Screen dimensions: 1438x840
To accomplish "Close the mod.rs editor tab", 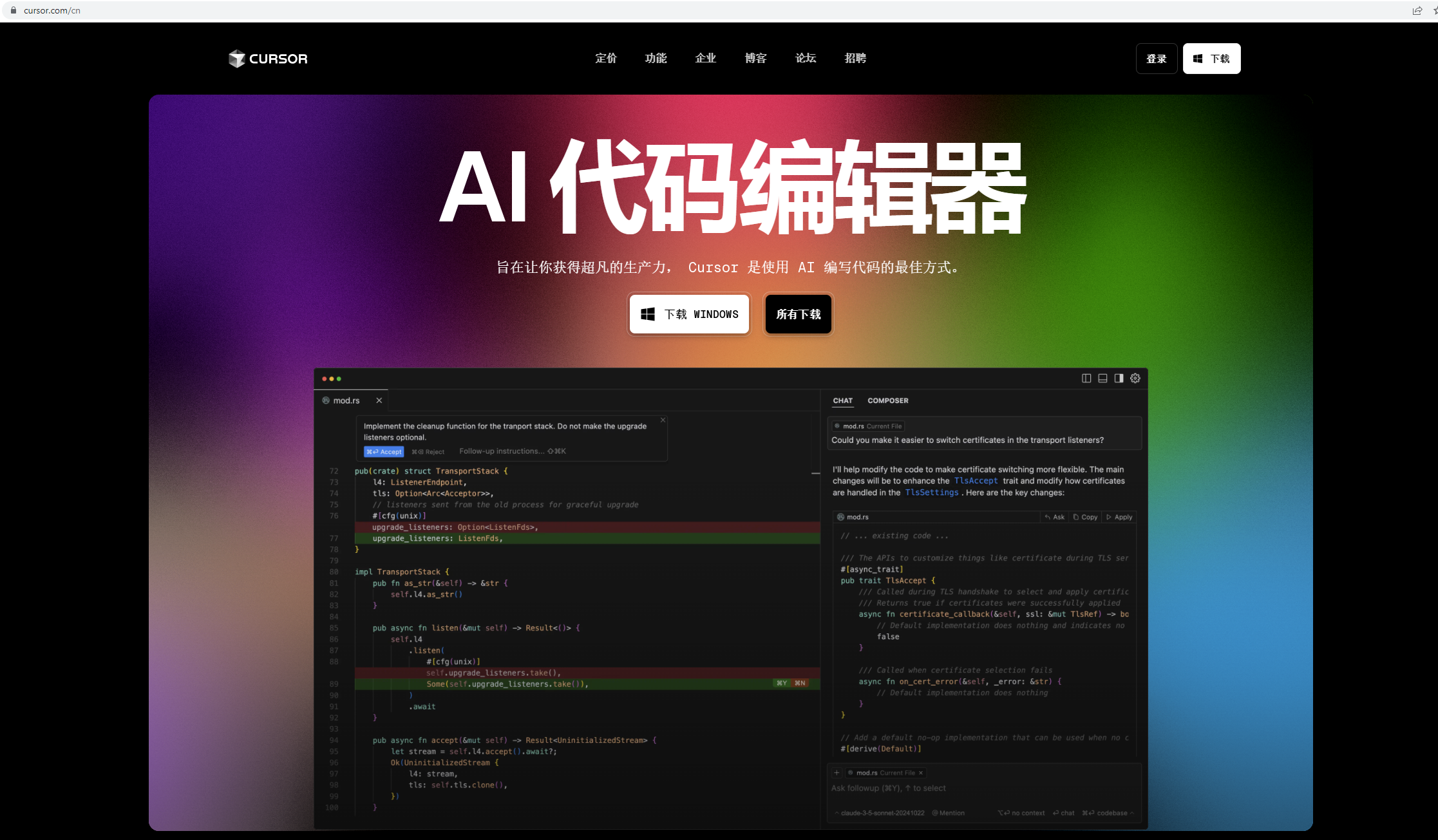I will click(379, 400).
